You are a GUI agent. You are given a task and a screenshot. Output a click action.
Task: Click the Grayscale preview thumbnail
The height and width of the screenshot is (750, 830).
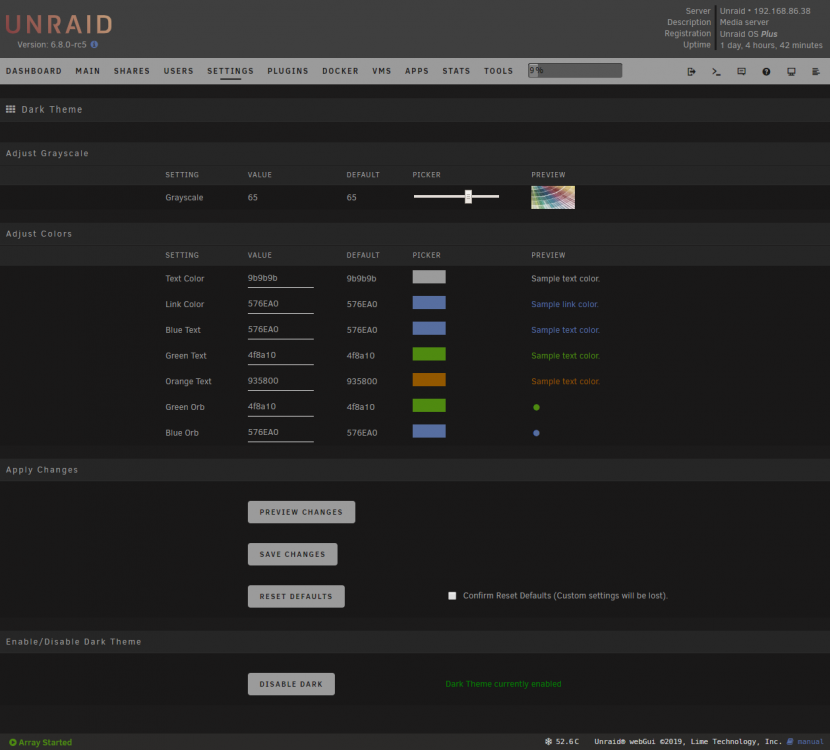point(553,197)
